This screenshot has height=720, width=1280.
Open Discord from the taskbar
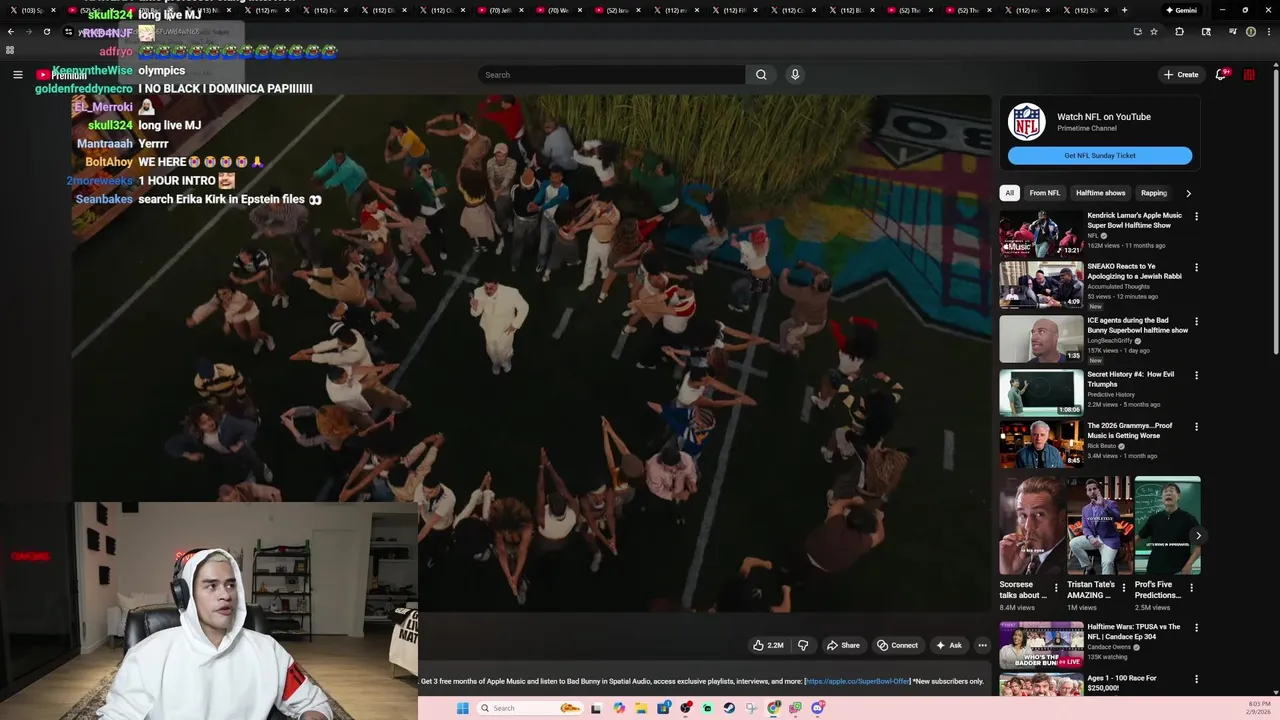[x=818, y=708]
